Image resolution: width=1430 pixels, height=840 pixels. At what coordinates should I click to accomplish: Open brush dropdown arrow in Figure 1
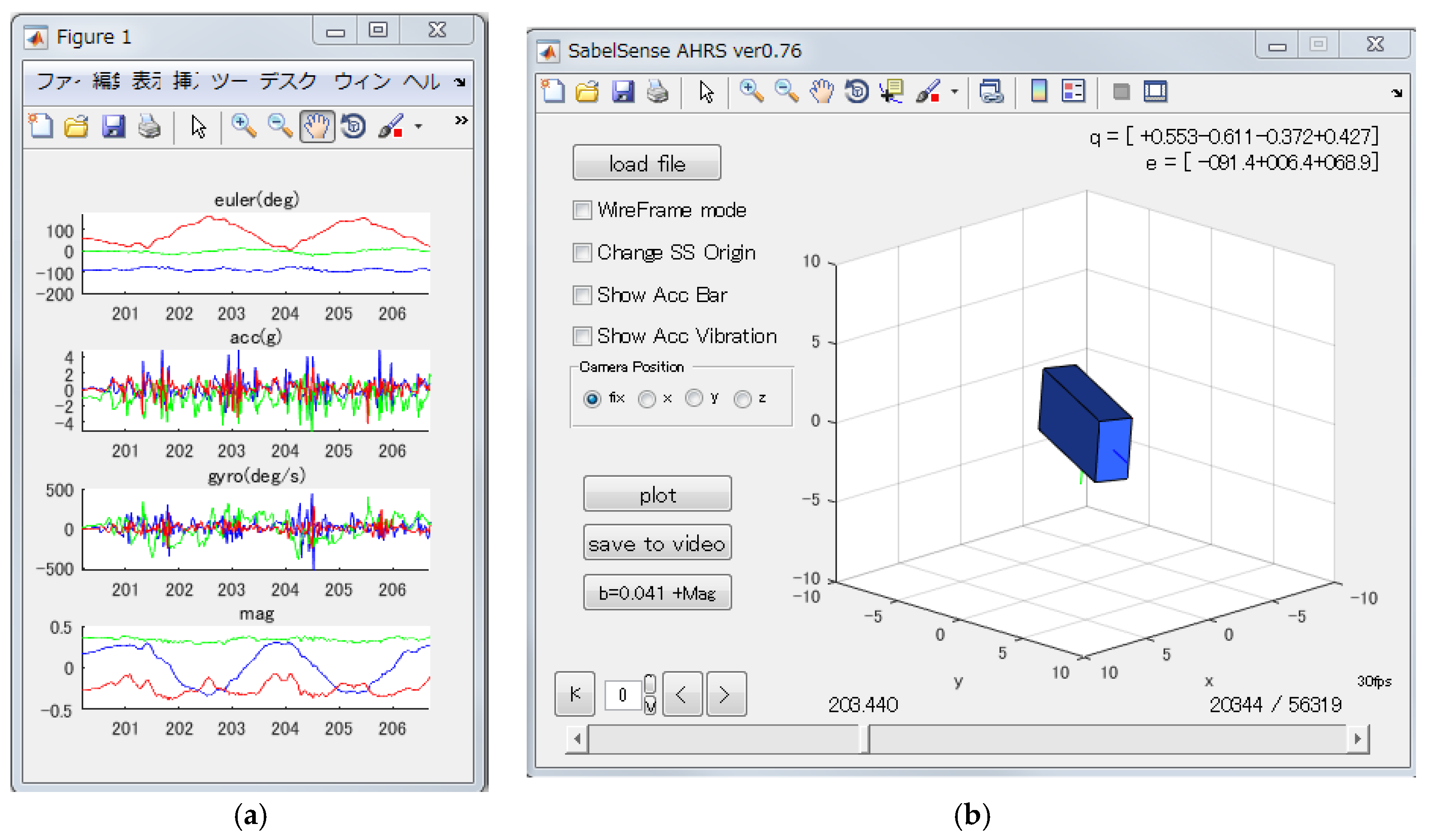click(x=418, y=126)
